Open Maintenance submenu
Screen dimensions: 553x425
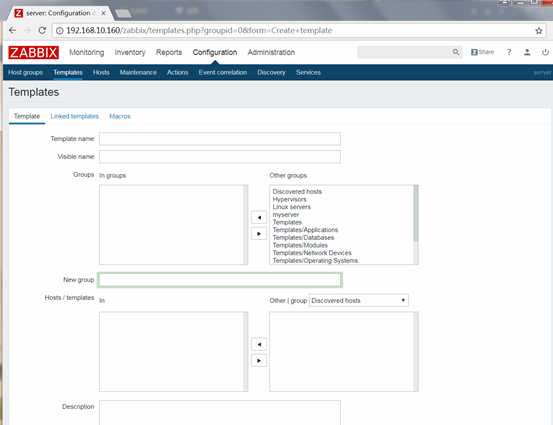click(x=138, y=72)
